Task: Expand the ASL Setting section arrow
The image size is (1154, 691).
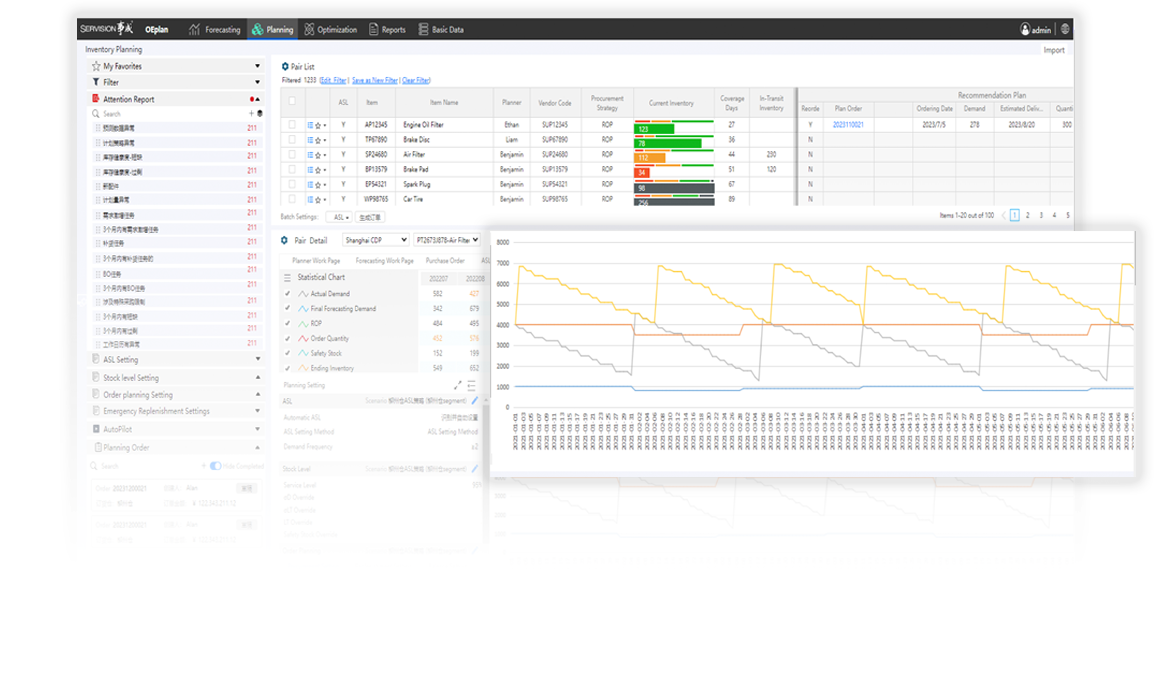Action: coord(258,359)
